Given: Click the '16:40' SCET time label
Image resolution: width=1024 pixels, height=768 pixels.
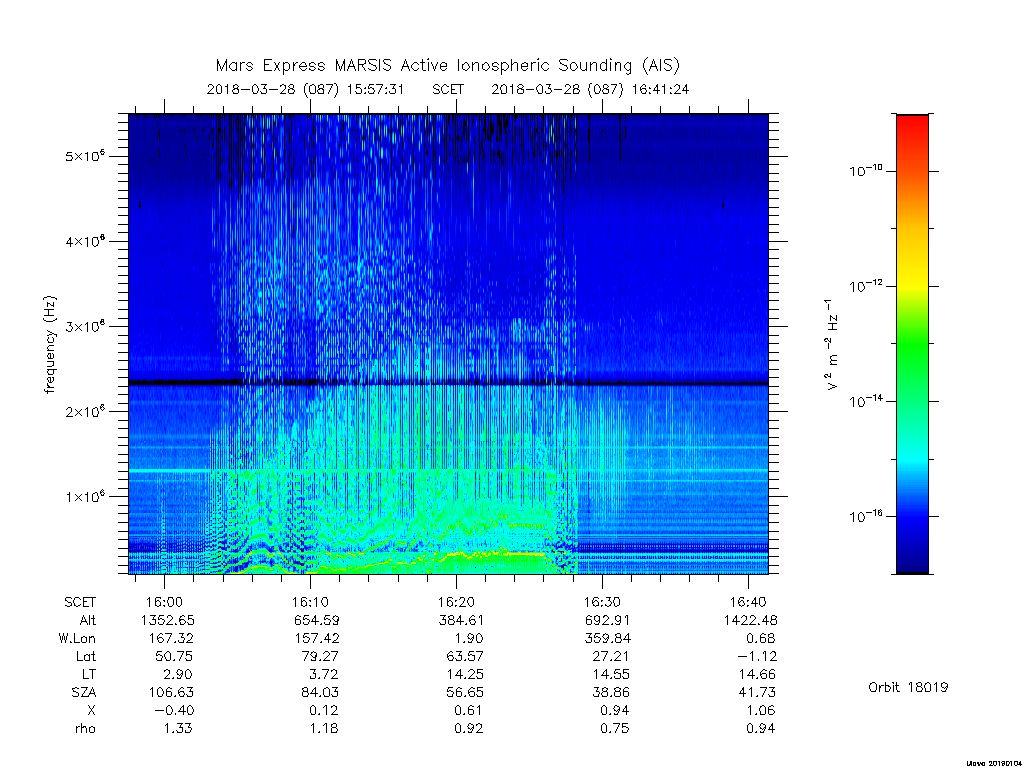Looking at the screenshot, I should click(748, 601).
